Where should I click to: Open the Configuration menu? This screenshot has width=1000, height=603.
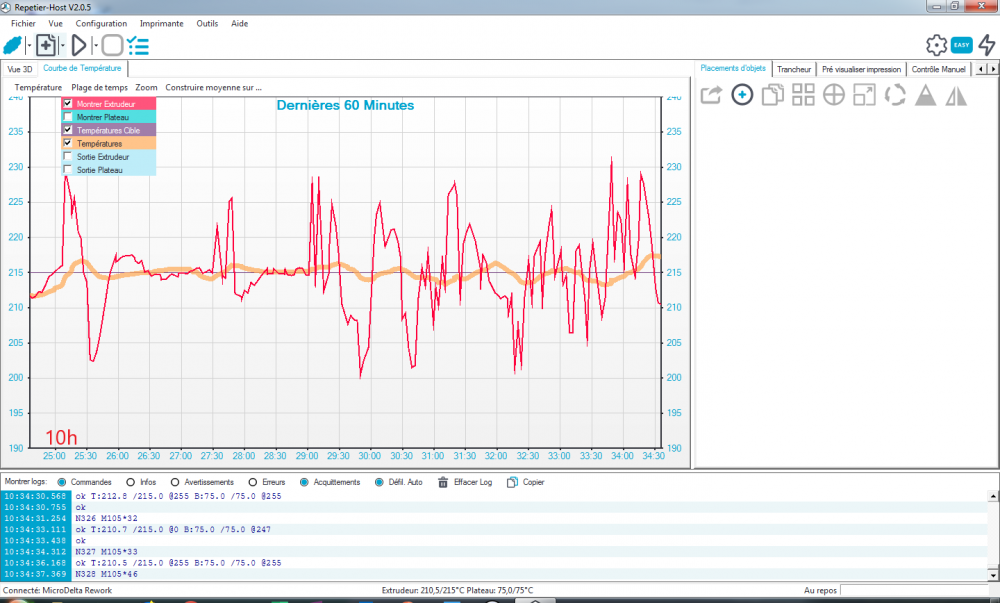[x=101, y=24]
